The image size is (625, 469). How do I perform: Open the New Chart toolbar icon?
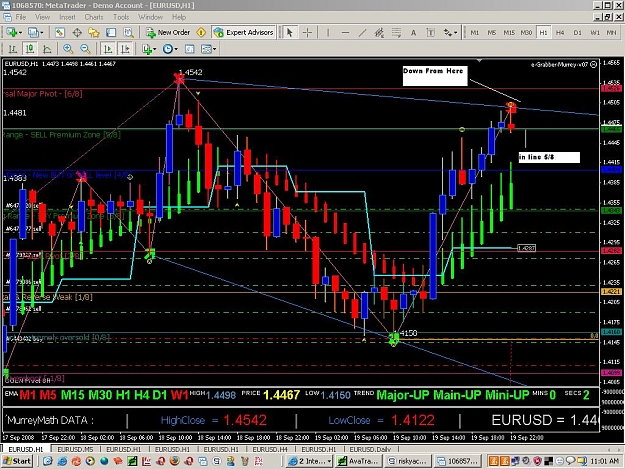point(11,32)
